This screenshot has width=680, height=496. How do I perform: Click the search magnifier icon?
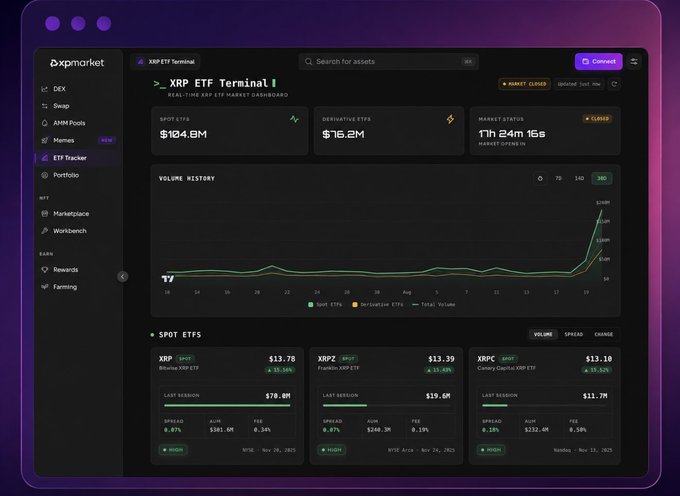pyautogui.click(x=308, y=62)
